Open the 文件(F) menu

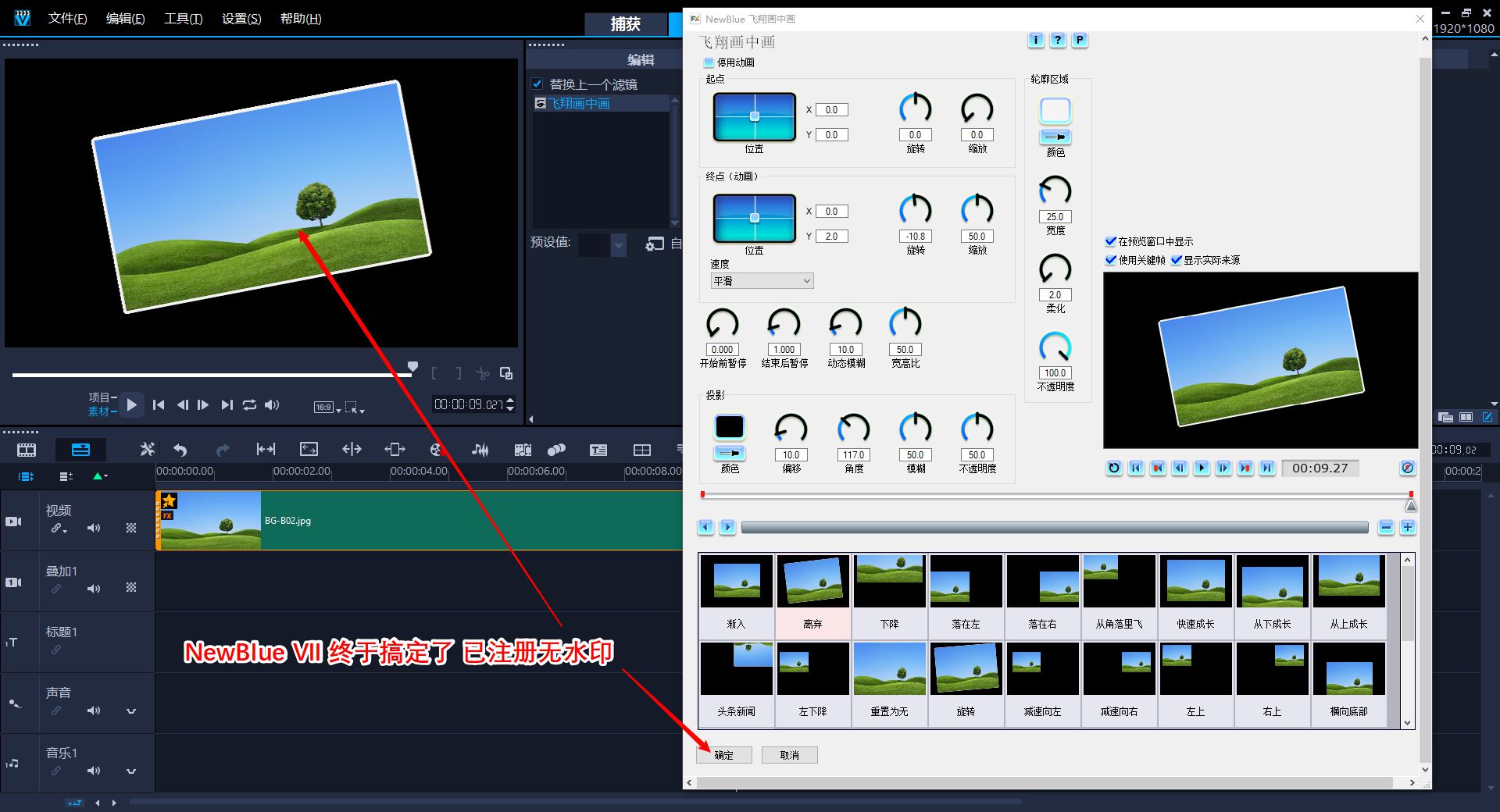click(x=67, y=19)
